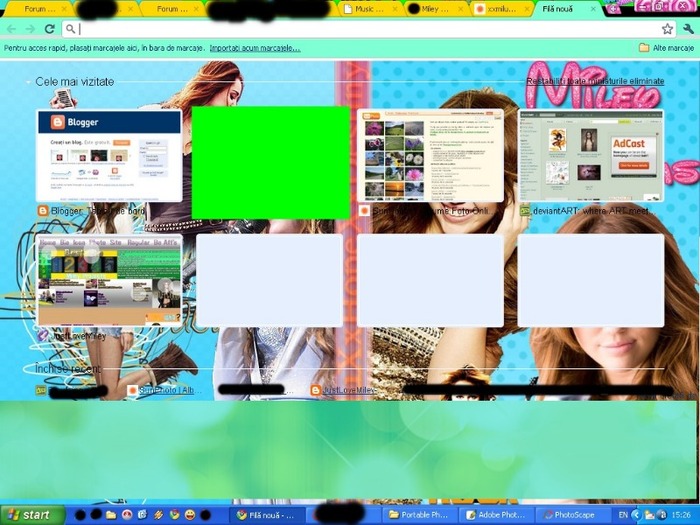Screen dimensions: 700x525
Task: Select the Filă nouă tab
Action: pyautogui.click(x=566, y=8)
